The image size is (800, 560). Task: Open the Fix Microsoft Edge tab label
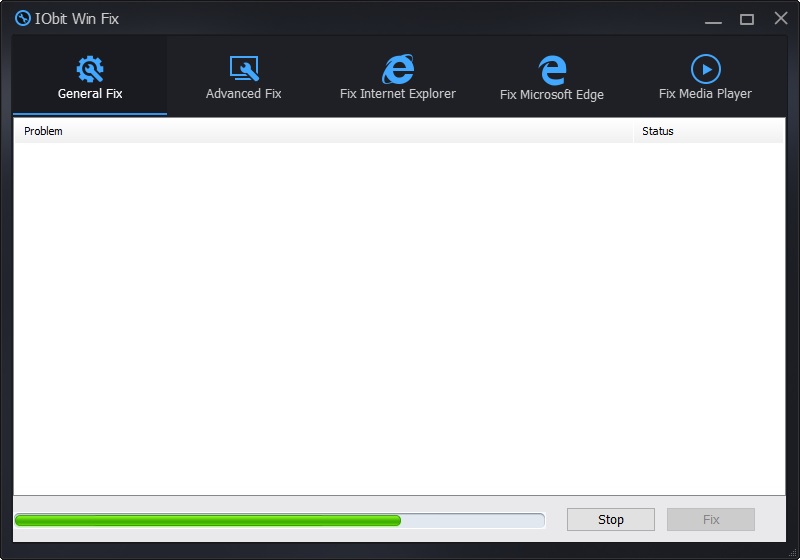pyautogui.click(x=552, y=95)
